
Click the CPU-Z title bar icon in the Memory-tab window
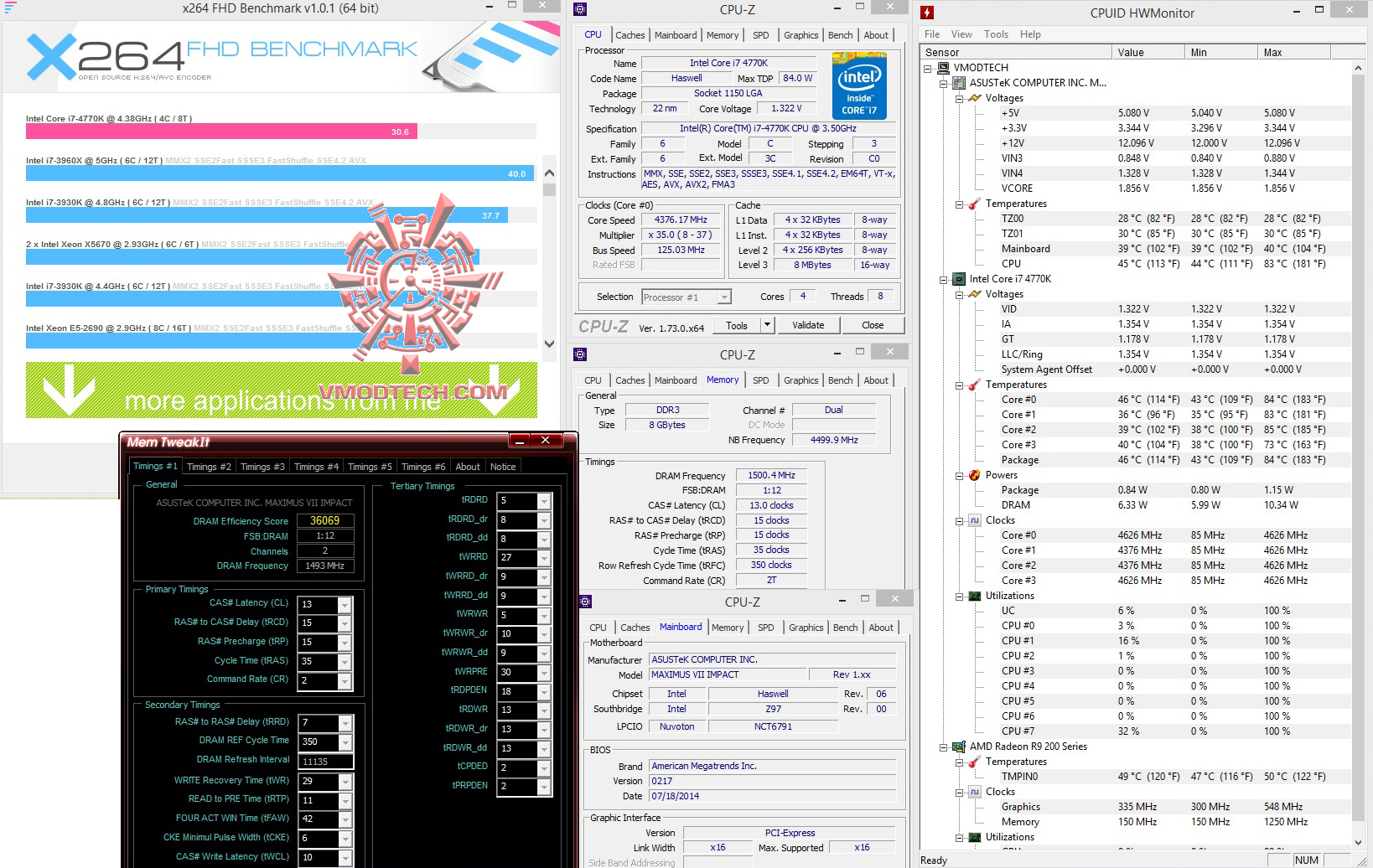click(x=580, y=354)
